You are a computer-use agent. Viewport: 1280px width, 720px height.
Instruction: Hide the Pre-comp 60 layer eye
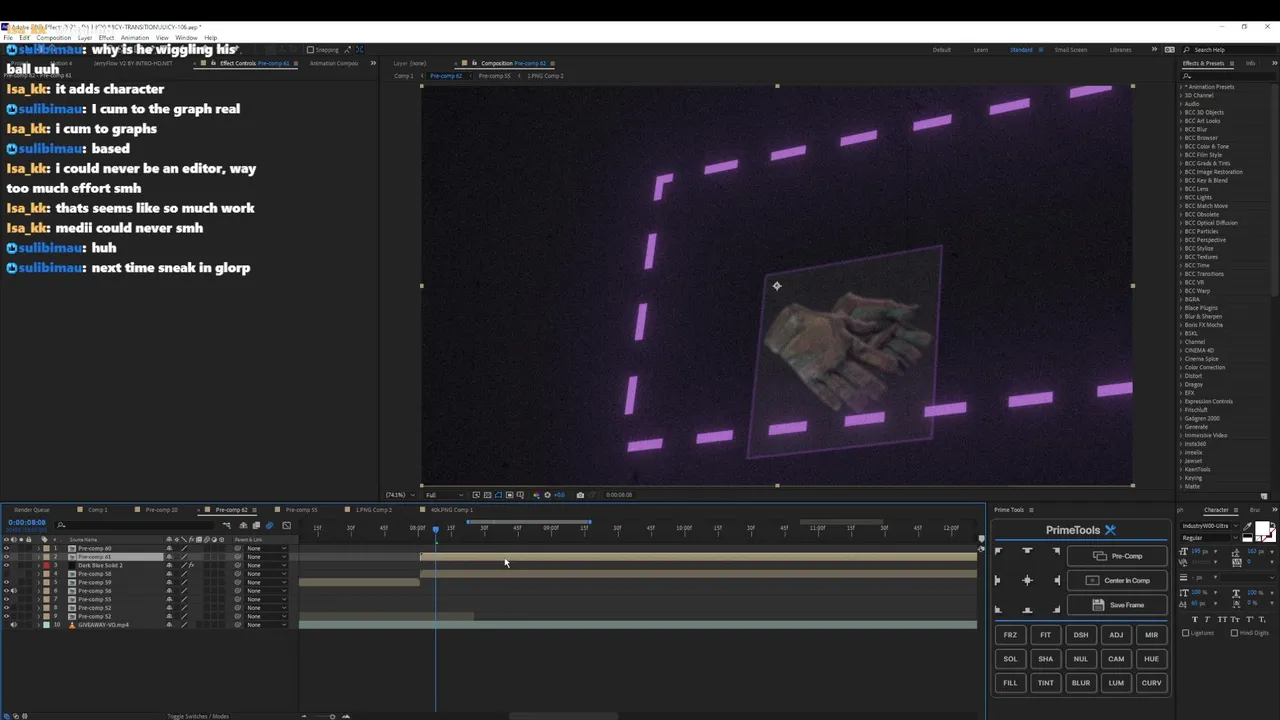(x=6, y=548)
